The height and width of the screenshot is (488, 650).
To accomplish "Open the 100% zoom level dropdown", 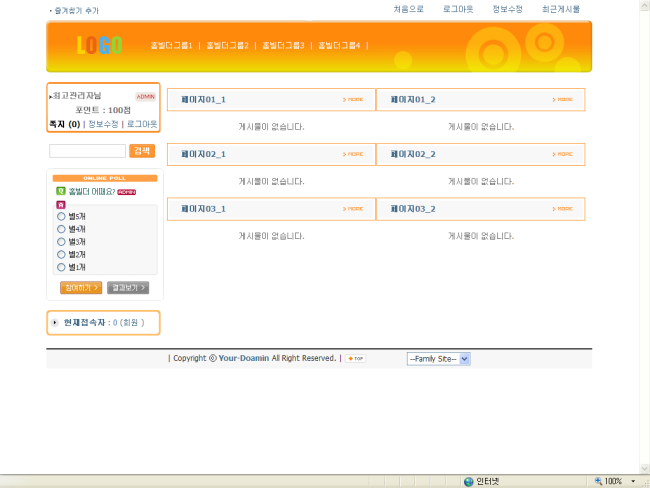I will (632, 481).
